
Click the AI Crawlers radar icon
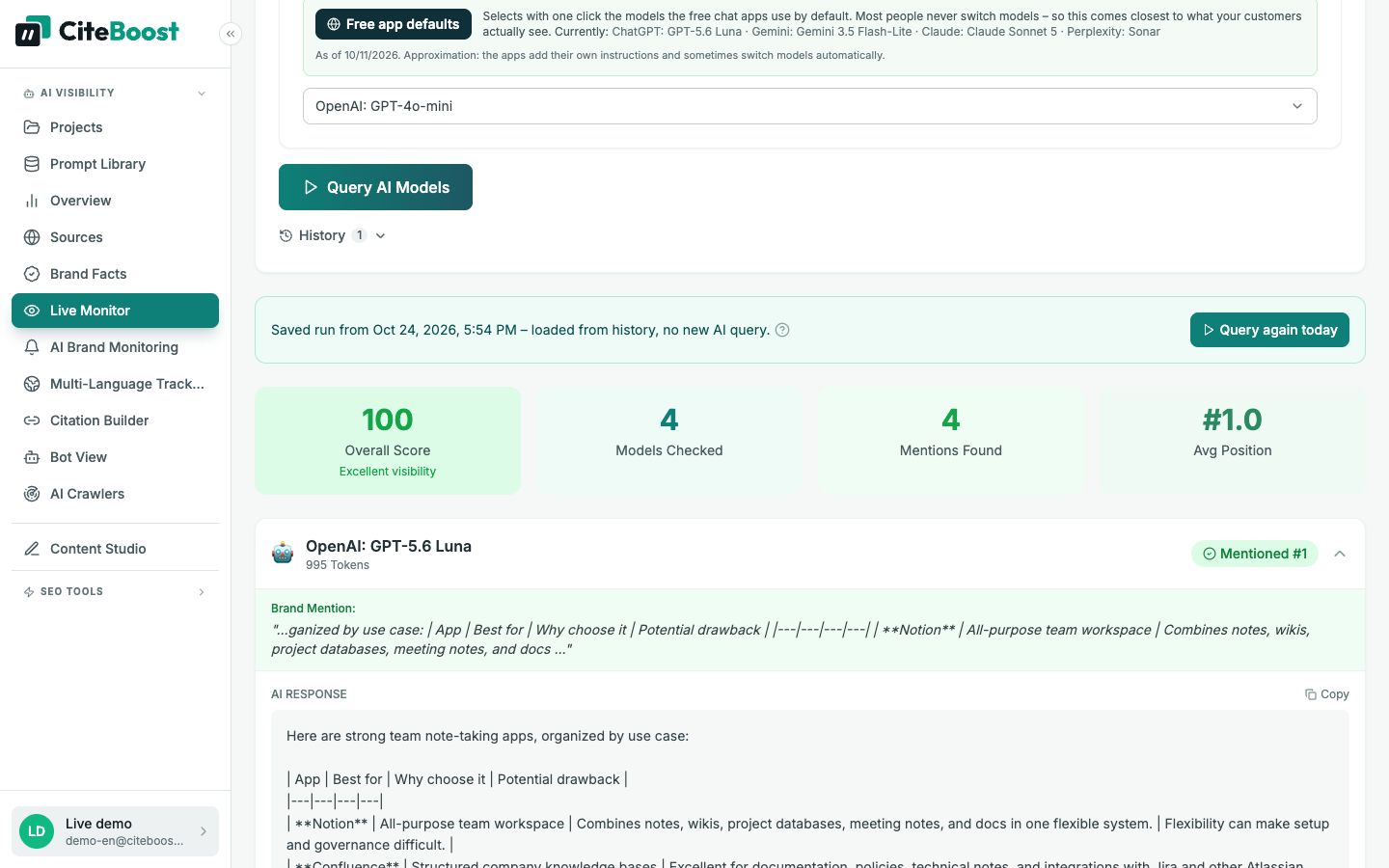pos(32,494)
